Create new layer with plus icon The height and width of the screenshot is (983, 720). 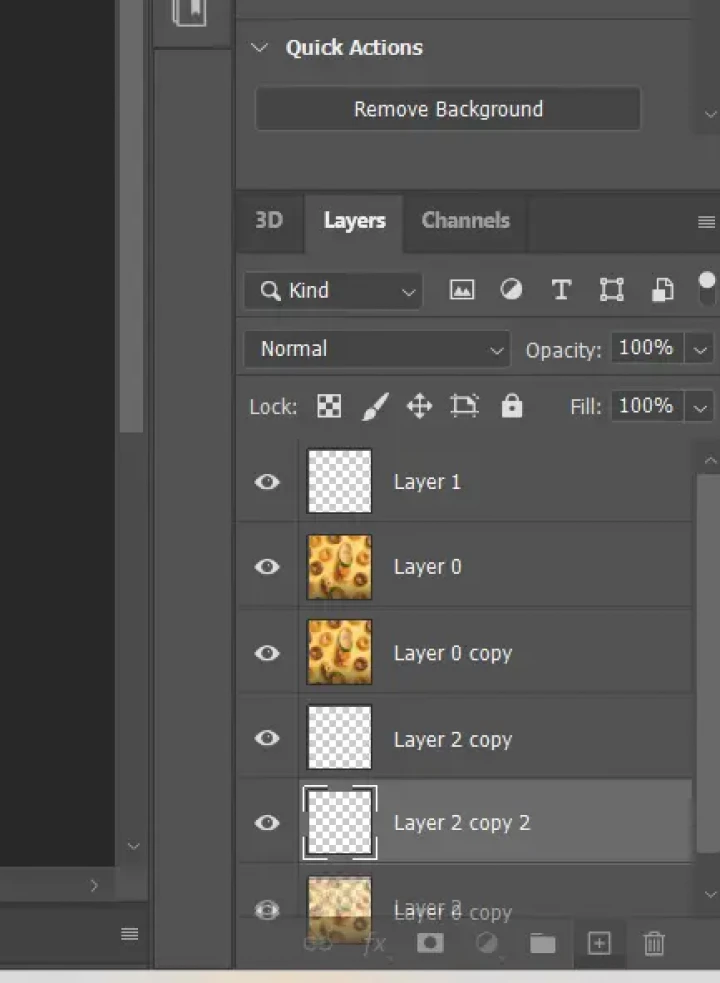tap(599, 943)
